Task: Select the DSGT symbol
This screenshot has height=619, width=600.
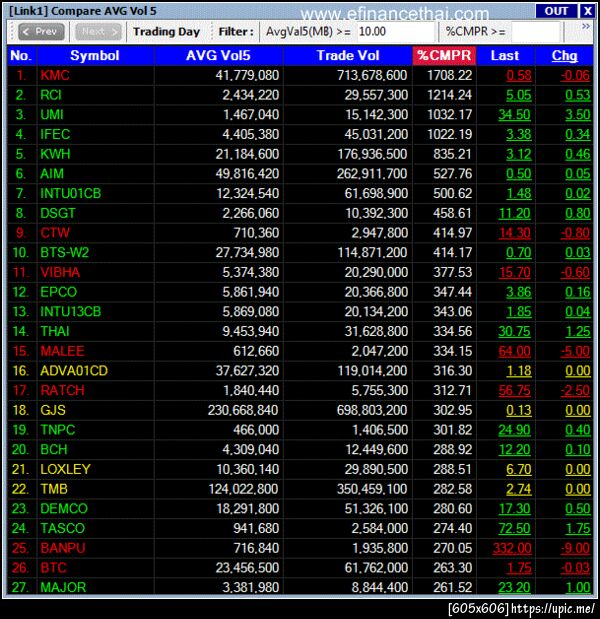Action: coord(58,214)
